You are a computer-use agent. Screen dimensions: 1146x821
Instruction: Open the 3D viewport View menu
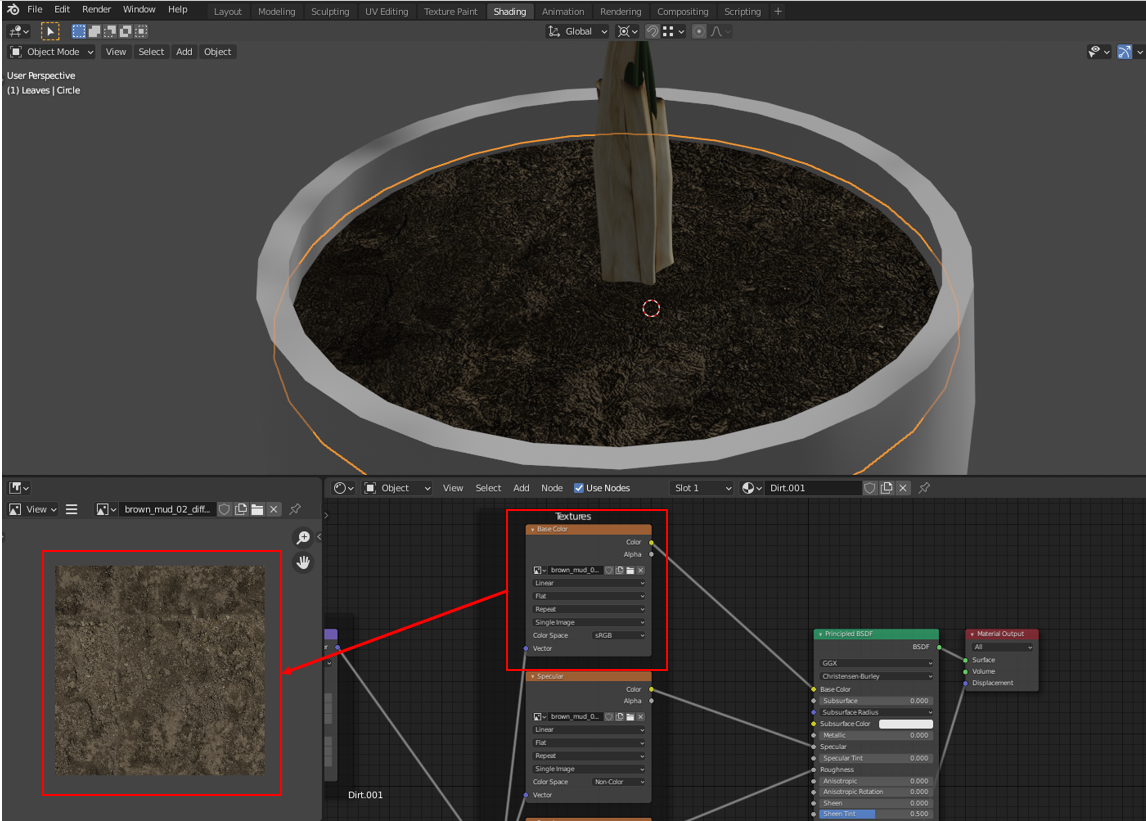click(x=115, y=52)
